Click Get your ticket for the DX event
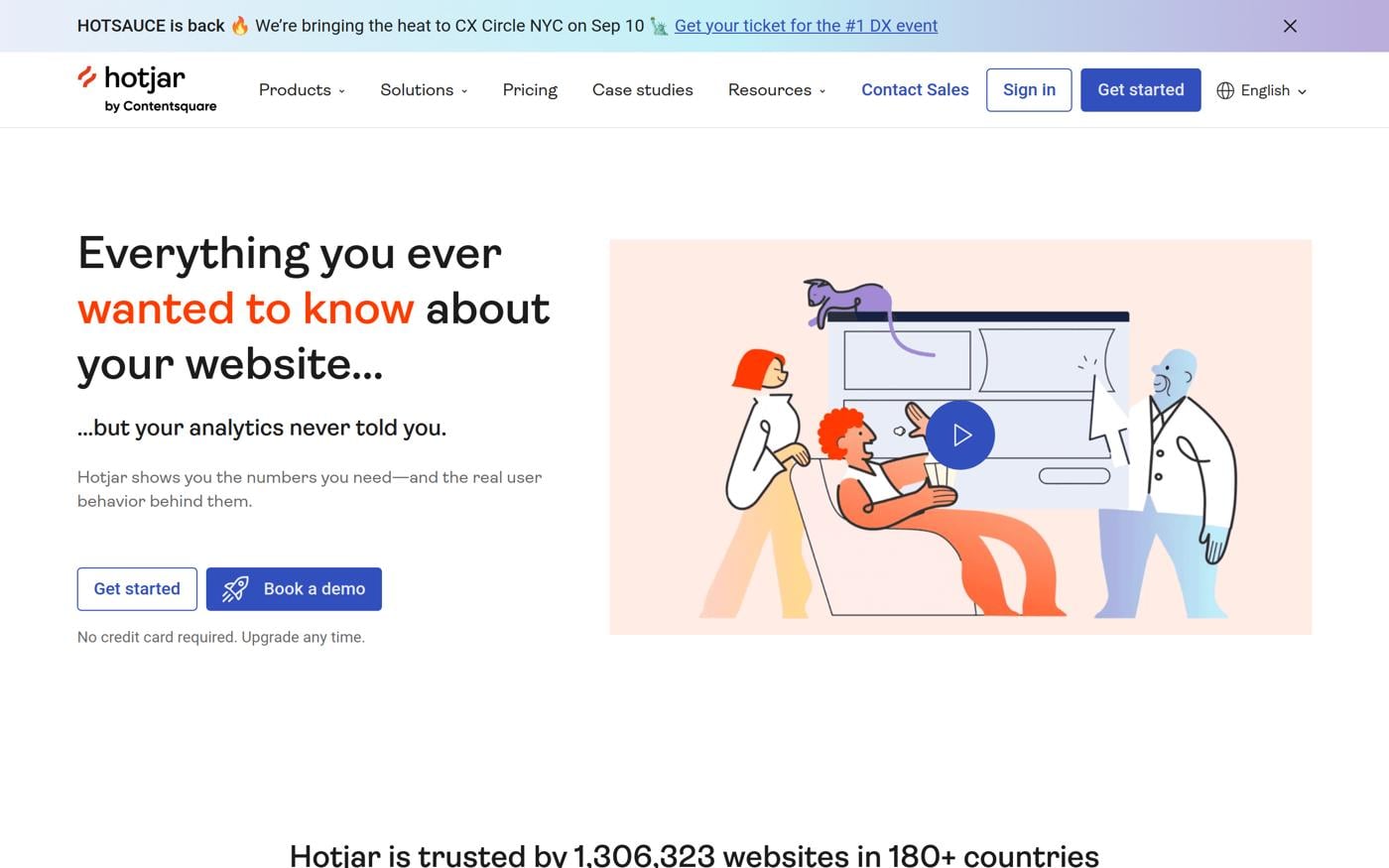The image size is (1389, 868). point(806,25)
